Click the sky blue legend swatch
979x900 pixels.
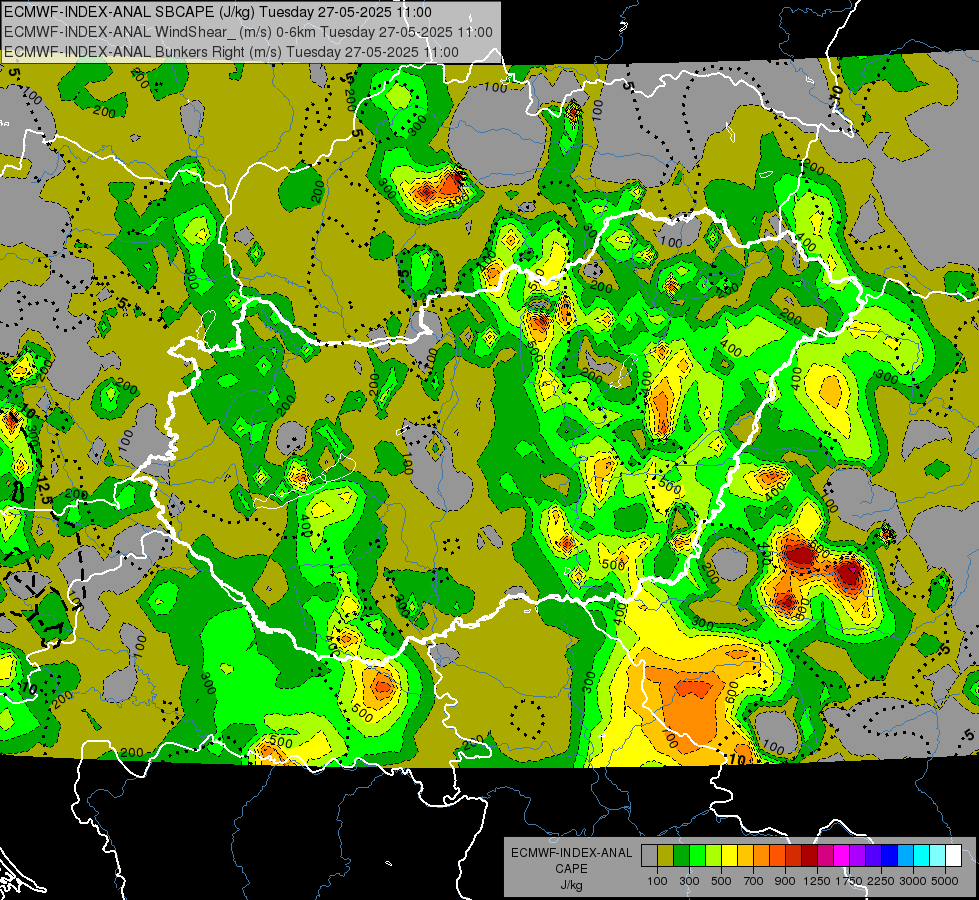click(905, 856)
